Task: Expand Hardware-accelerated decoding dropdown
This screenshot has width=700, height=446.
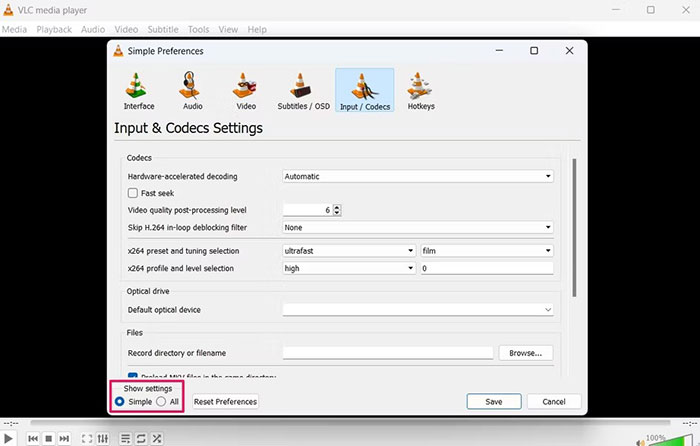Action: (417, 176)
